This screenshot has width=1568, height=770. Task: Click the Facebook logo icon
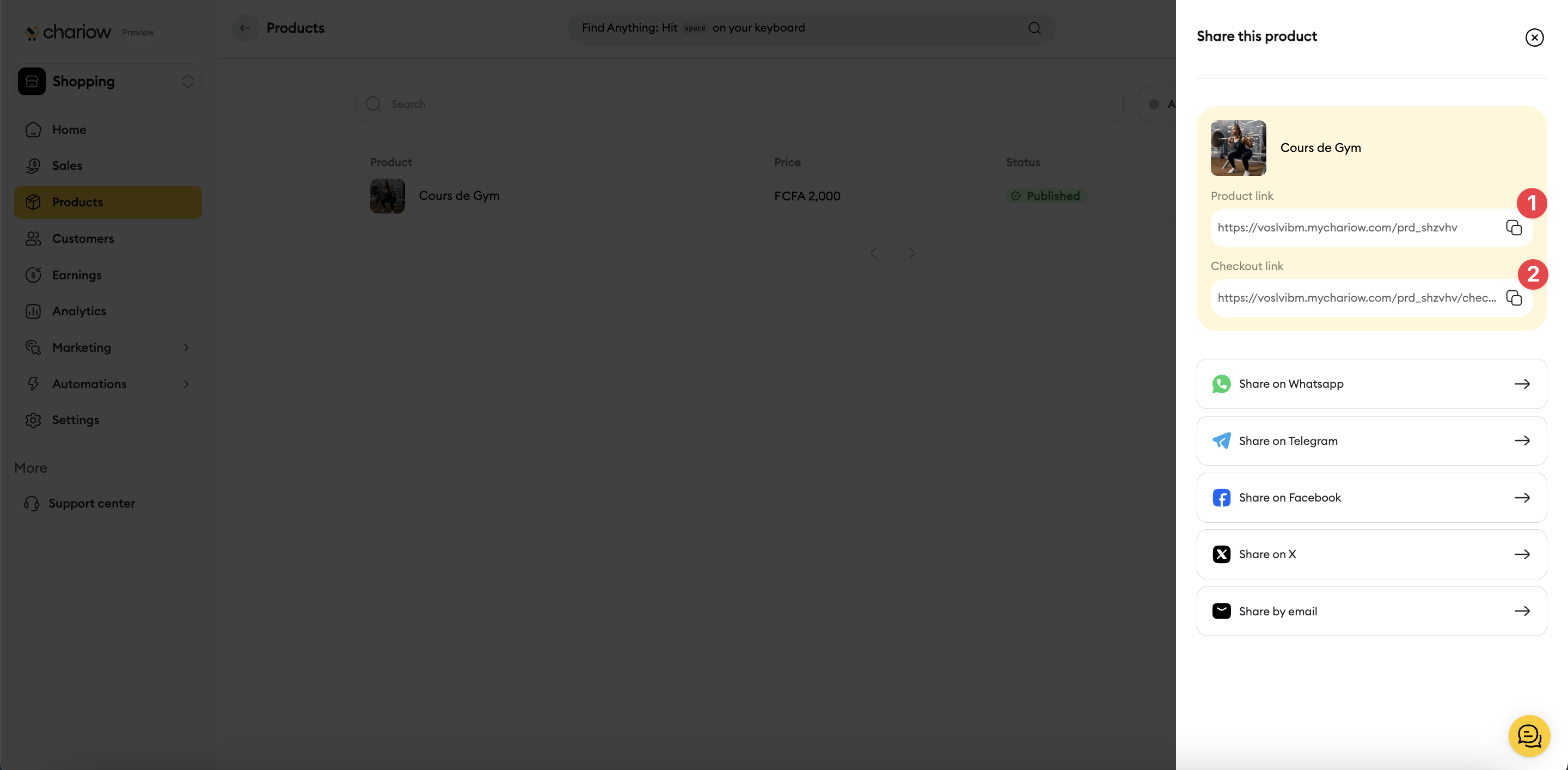pos(1221,497)
